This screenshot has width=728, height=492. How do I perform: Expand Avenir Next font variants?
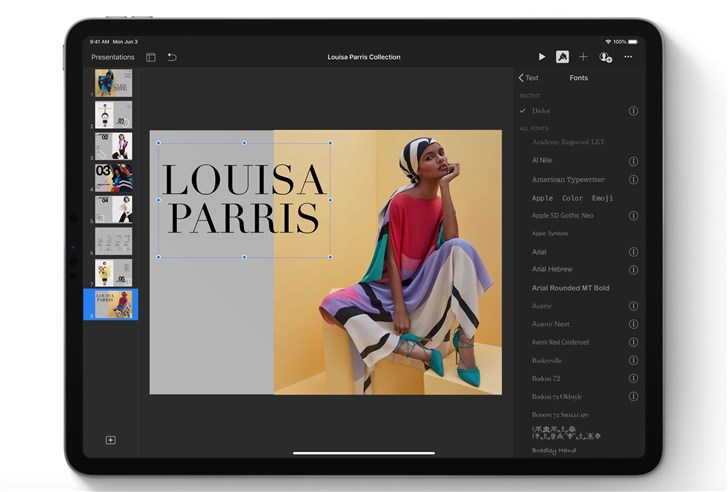click(x=633, y=324)
